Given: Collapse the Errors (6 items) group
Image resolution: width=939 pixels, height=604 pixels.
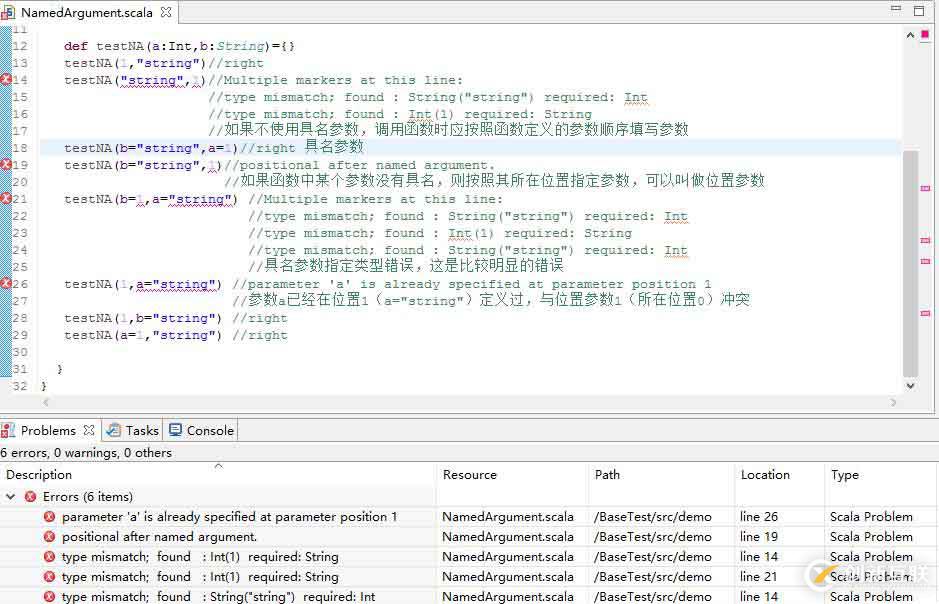Looking at the screenshot, I should click(x=12, y=497).
